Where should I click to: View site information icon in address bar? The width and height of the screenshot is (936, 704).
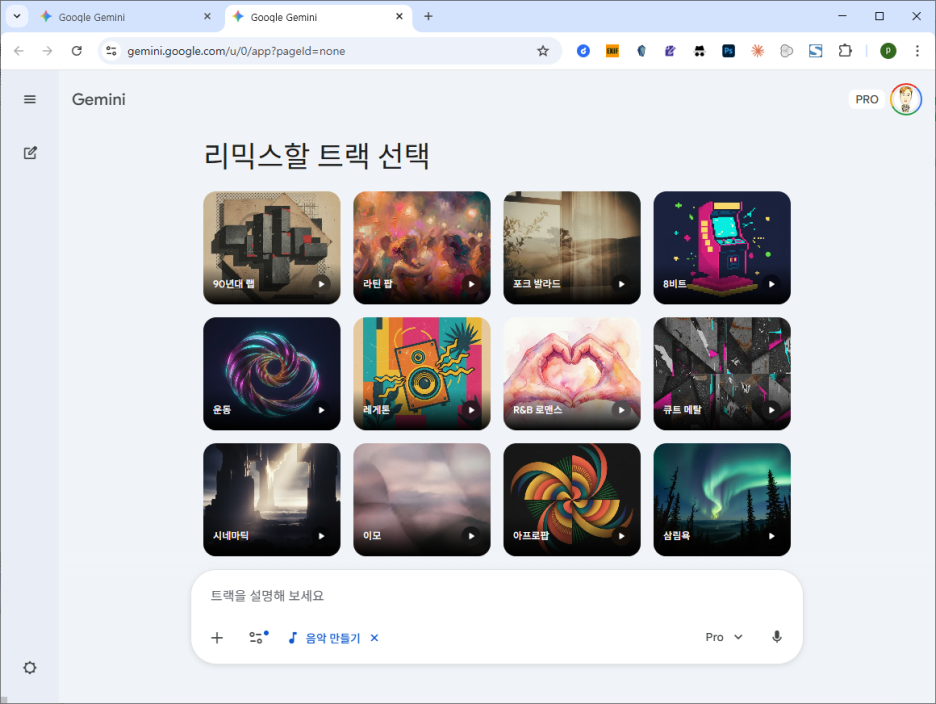112,51
